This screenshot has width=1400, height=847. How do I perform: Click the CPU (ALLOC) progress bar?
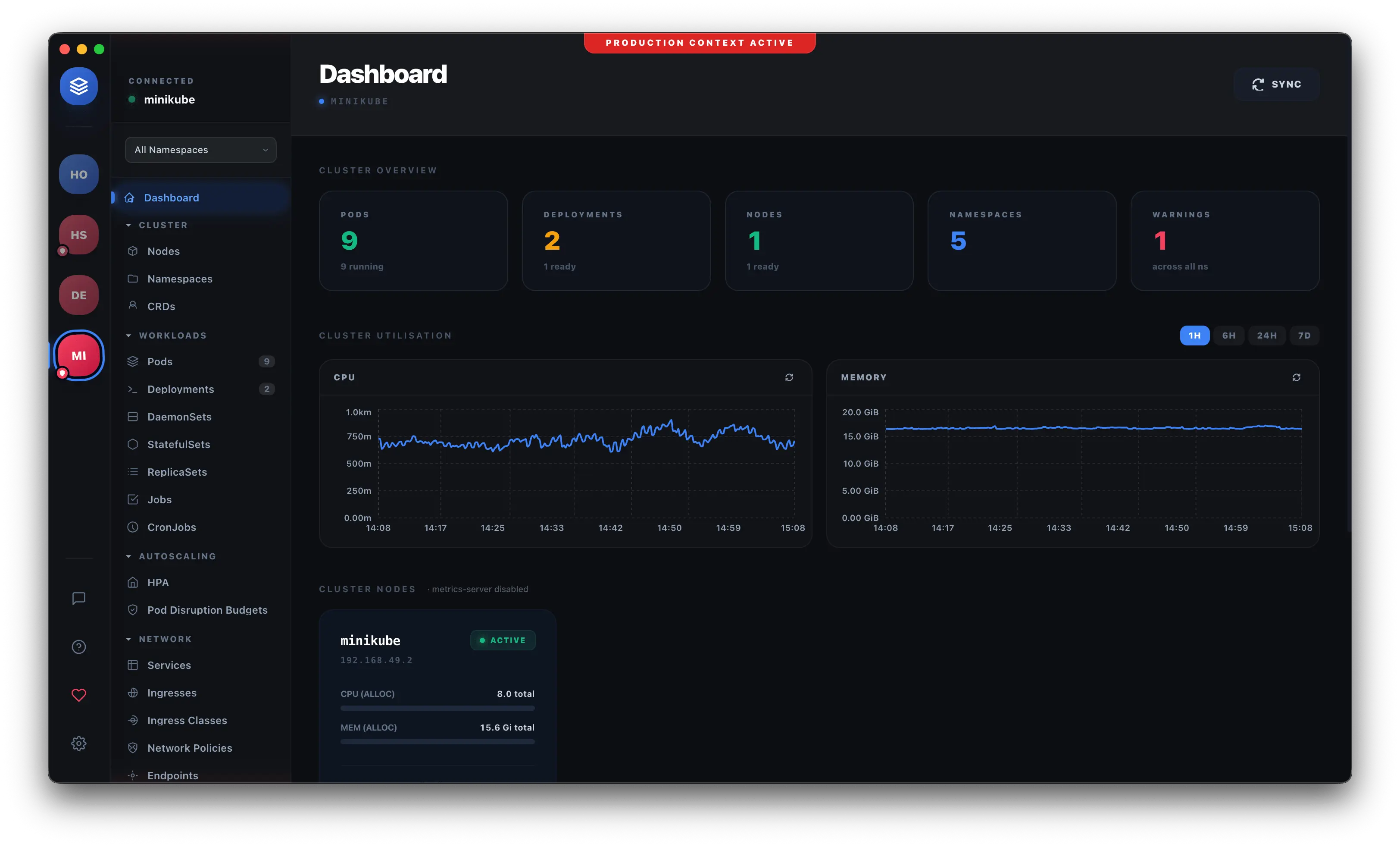(437, 708)
